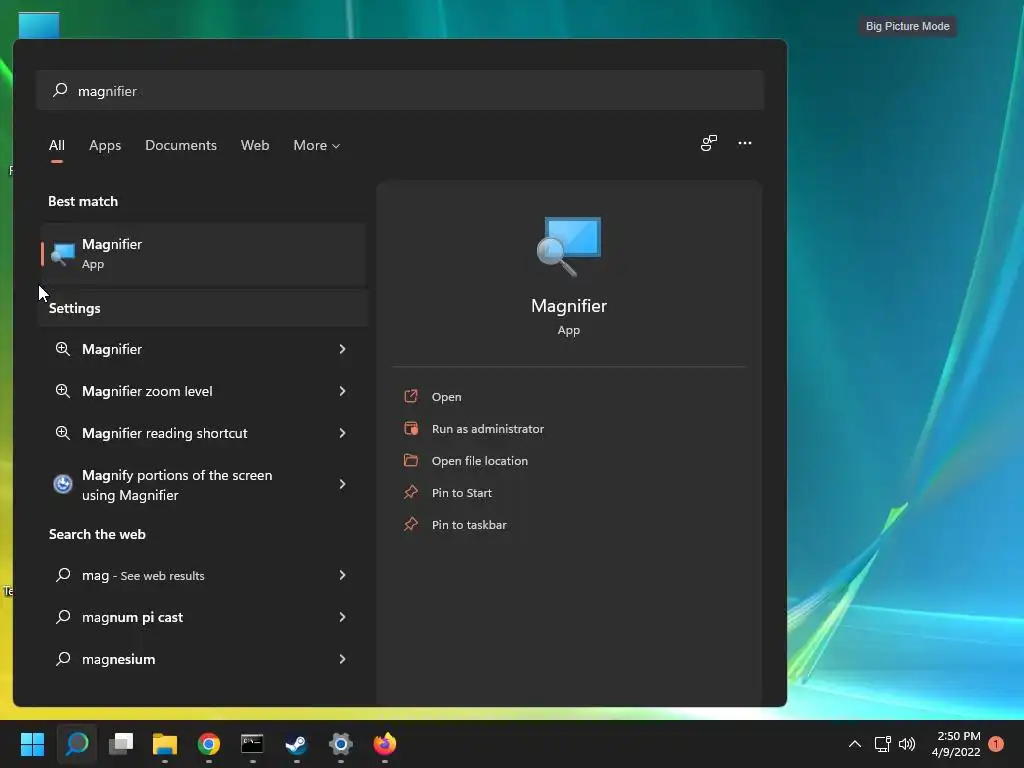The width and height of the screenshot is (1024, 768).
Task: Open the 'Magnifier reading shortcut' setting
Action: 202,433
